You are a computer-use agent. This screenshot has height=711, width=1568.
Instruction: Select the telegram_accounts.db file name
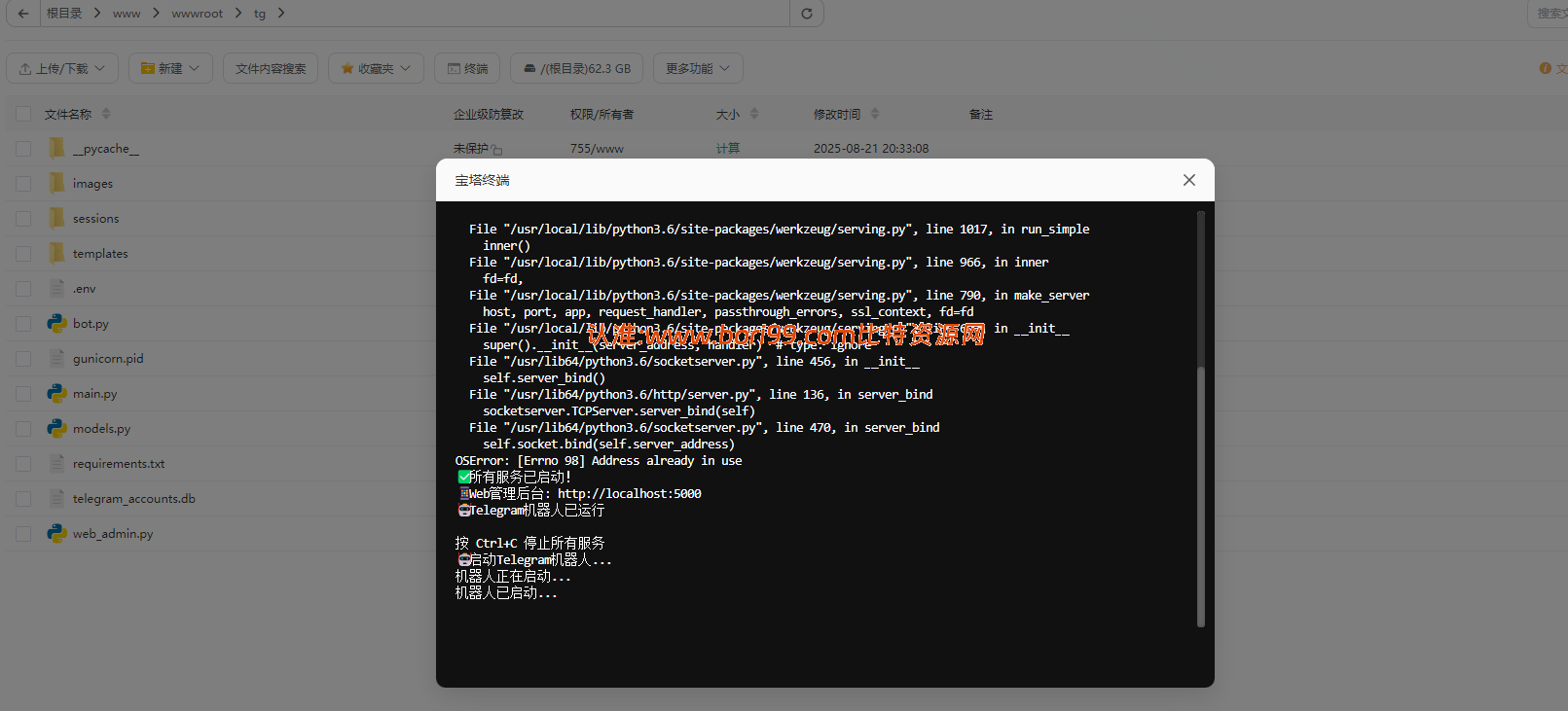coord(134,499)
